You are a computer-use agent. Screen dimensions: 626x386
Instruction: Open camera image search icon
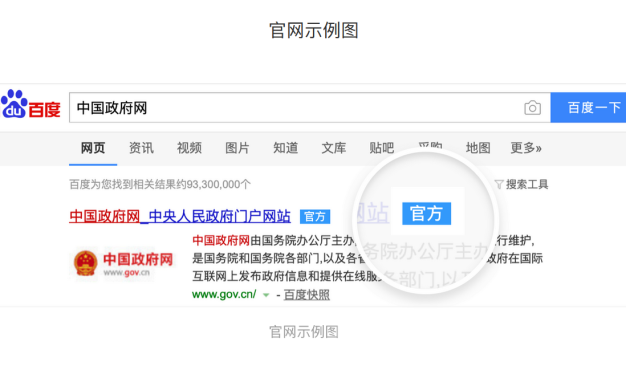532,108
